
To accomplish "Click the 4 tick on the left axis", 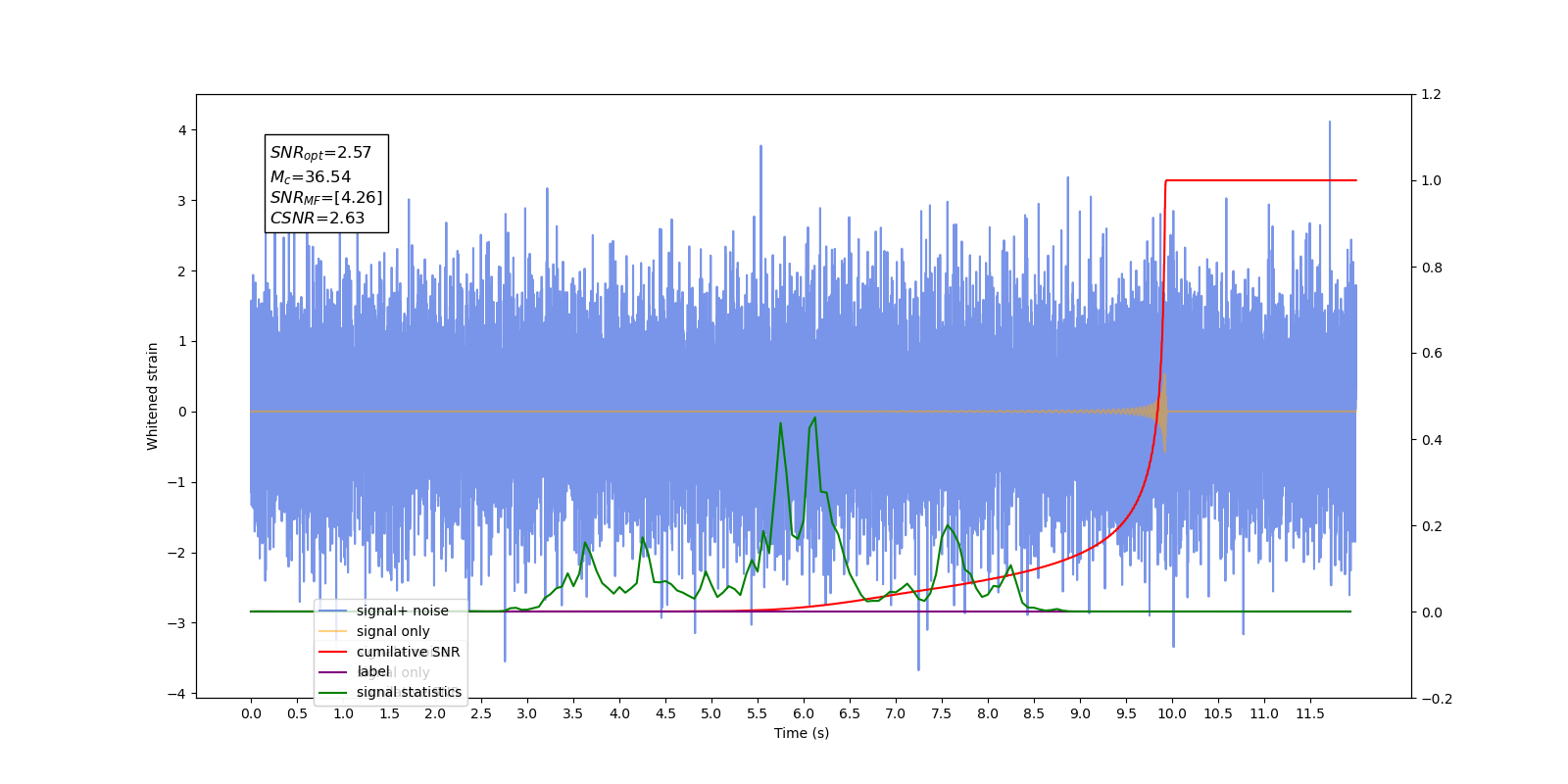I will click(x=182, y=130).
